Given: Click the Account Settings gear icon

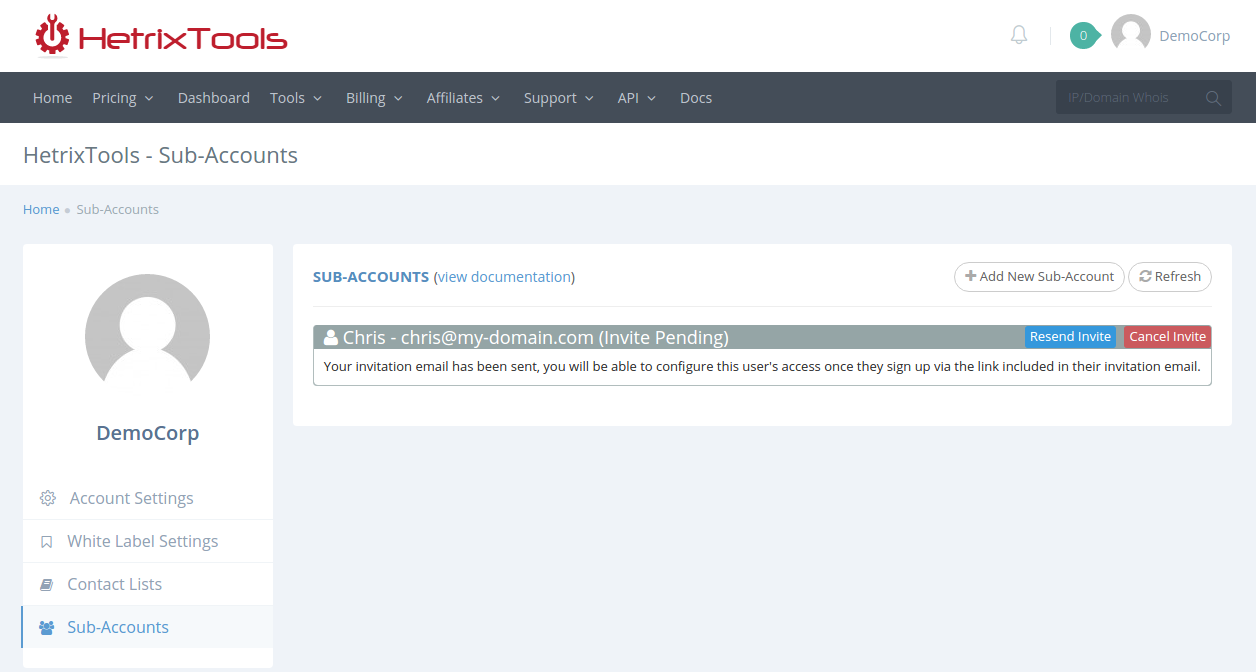Looking at the screenshot, I should (x=47, y=498).
